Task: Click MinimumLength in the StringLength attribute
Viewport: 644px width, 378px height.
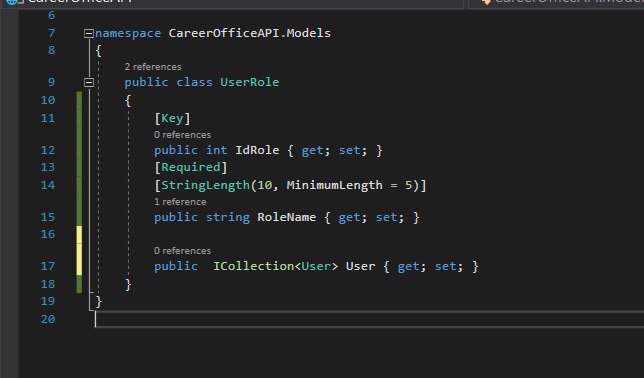Action: (334, 185)
